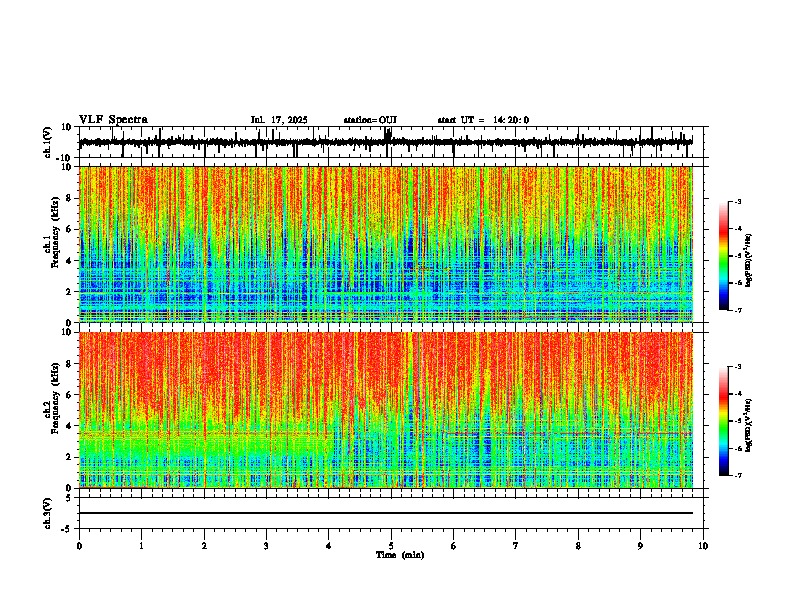Click the "5" tick on ch.3(V) axis
Image resolution: width=792 pixels, height=612 pixels.
coord(69,497)
